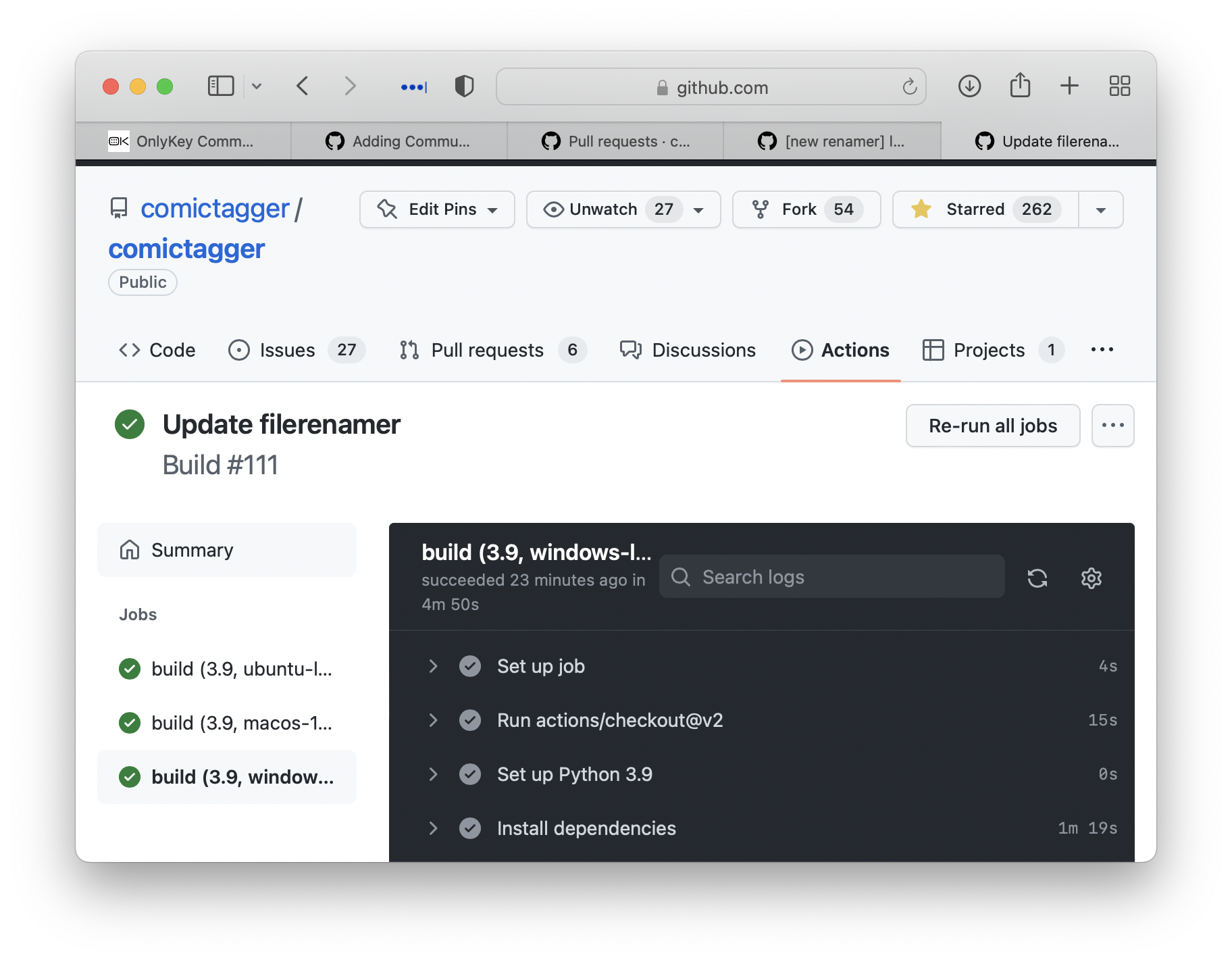Click the magnifier in Search logs field
The width and height of the screenshot is (1232, 962).
[681, 578]
